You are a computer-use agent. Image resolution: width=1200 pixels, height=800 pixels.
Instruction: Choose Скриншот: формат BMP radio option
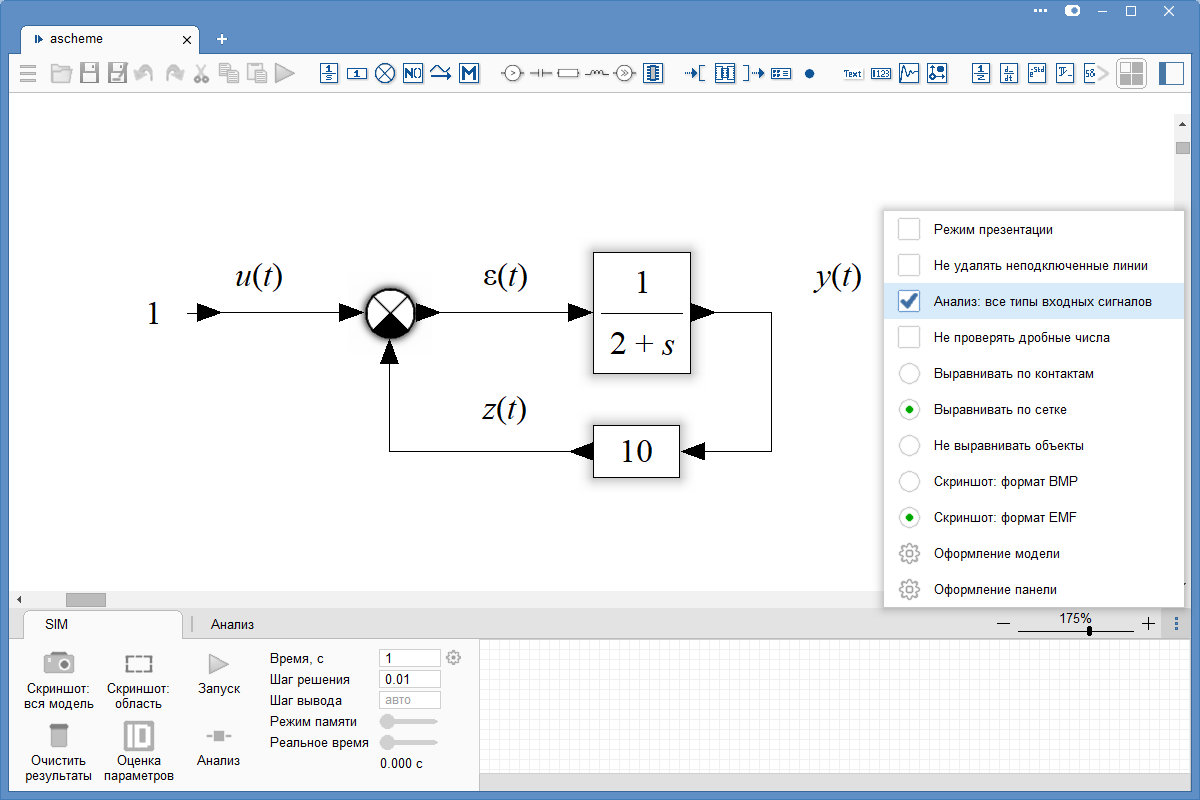coord(909,481)
